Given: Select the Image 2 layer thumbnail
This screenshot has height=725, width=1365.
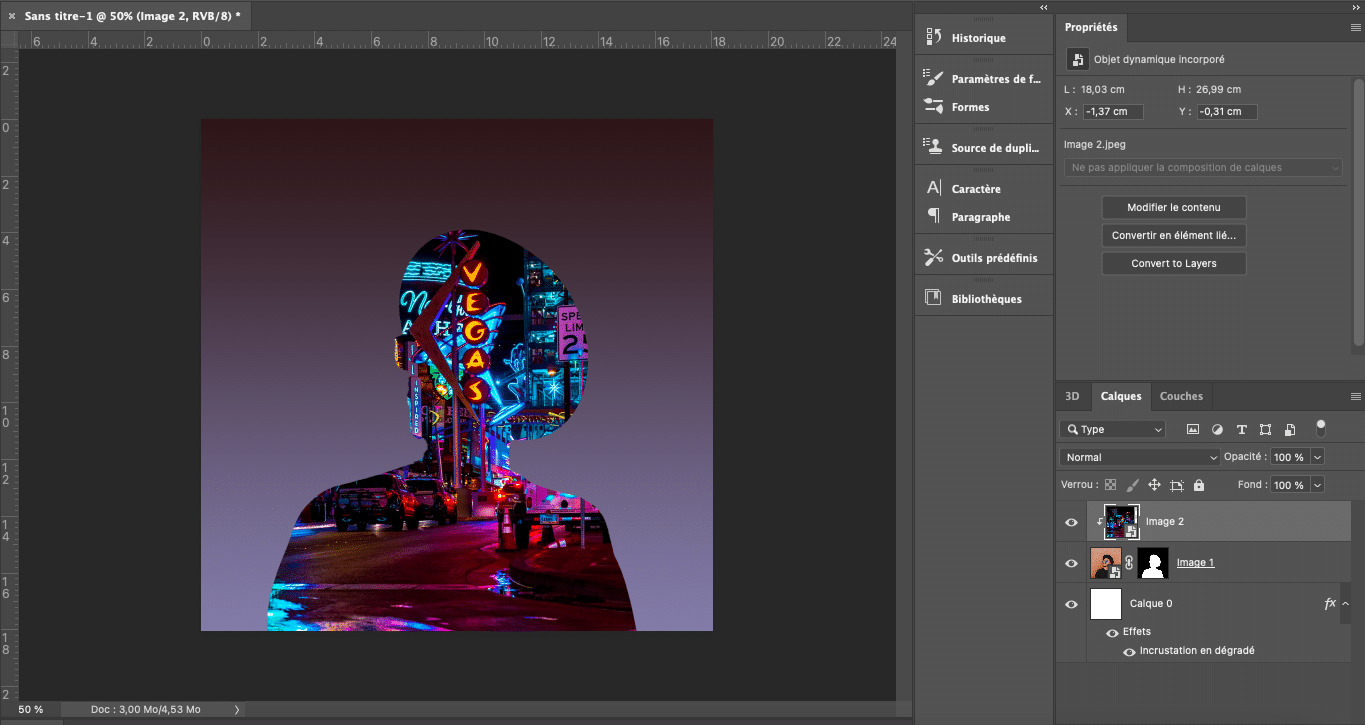Looking at the screenshot, I should [x=1121, y=522].
